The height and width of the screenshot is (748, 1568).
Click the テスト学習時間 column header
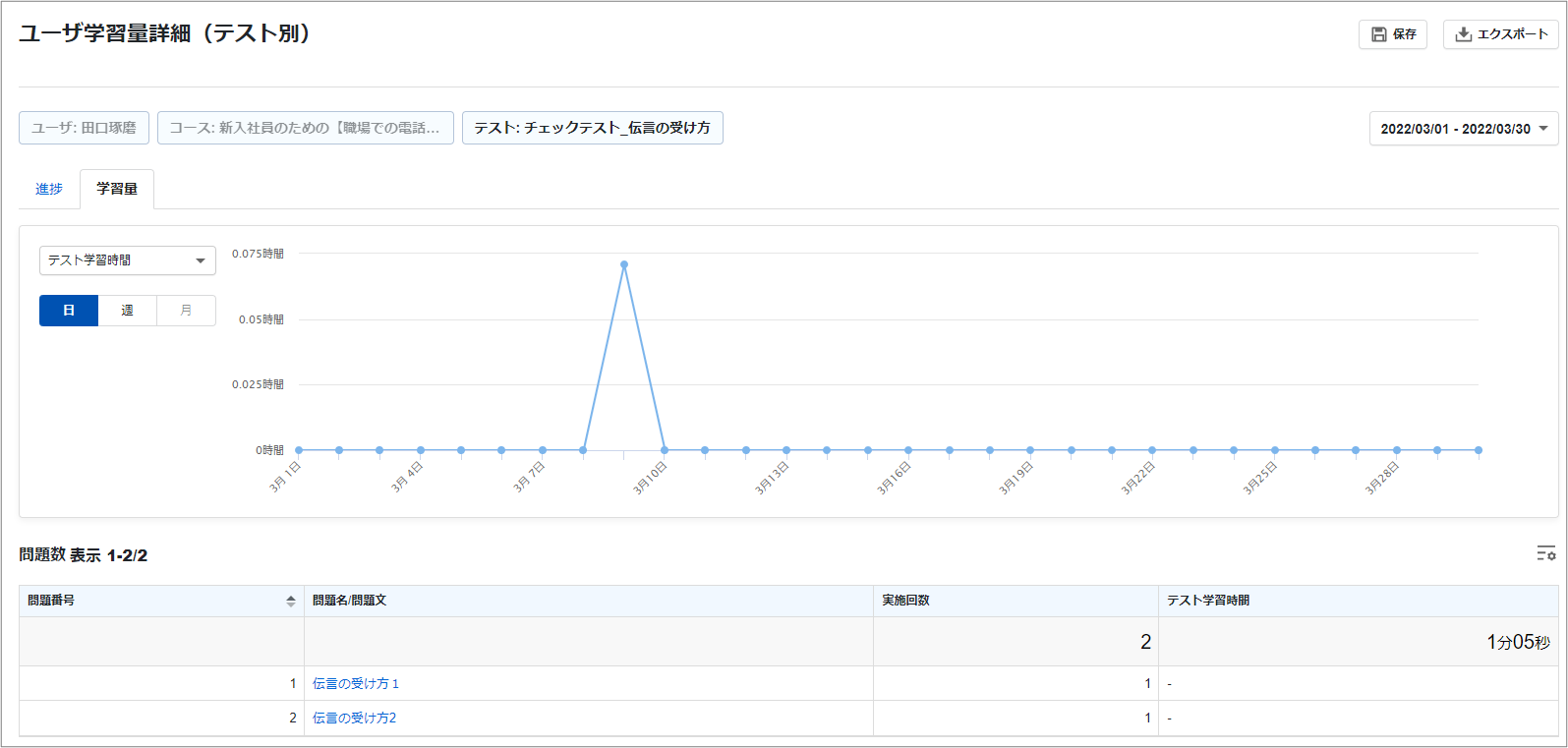[x=1359, y=601]
